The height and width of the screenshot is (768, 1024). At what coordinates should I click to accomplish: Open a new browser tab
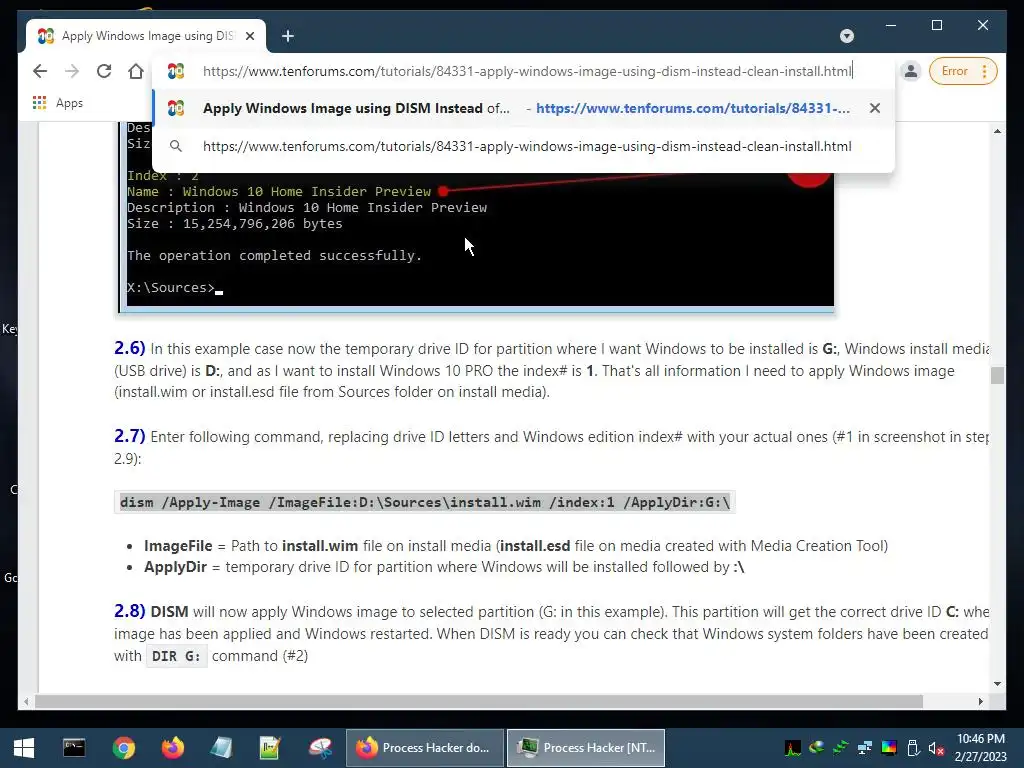(x=288, y=36)
